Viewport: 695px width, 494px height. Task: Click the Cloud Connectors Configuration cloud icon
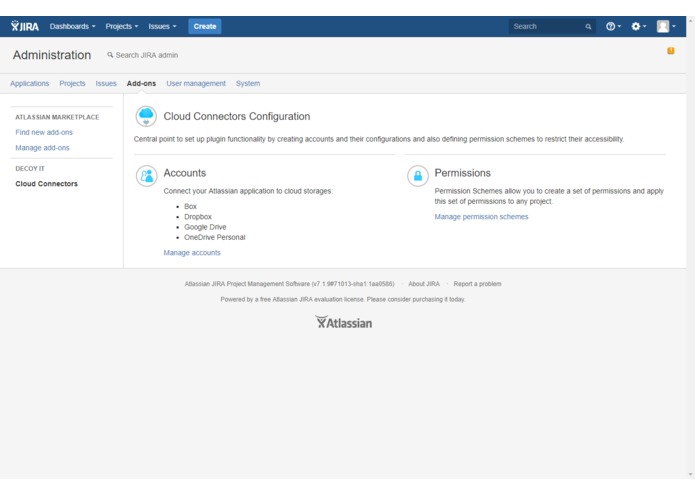tap(146, 117)
